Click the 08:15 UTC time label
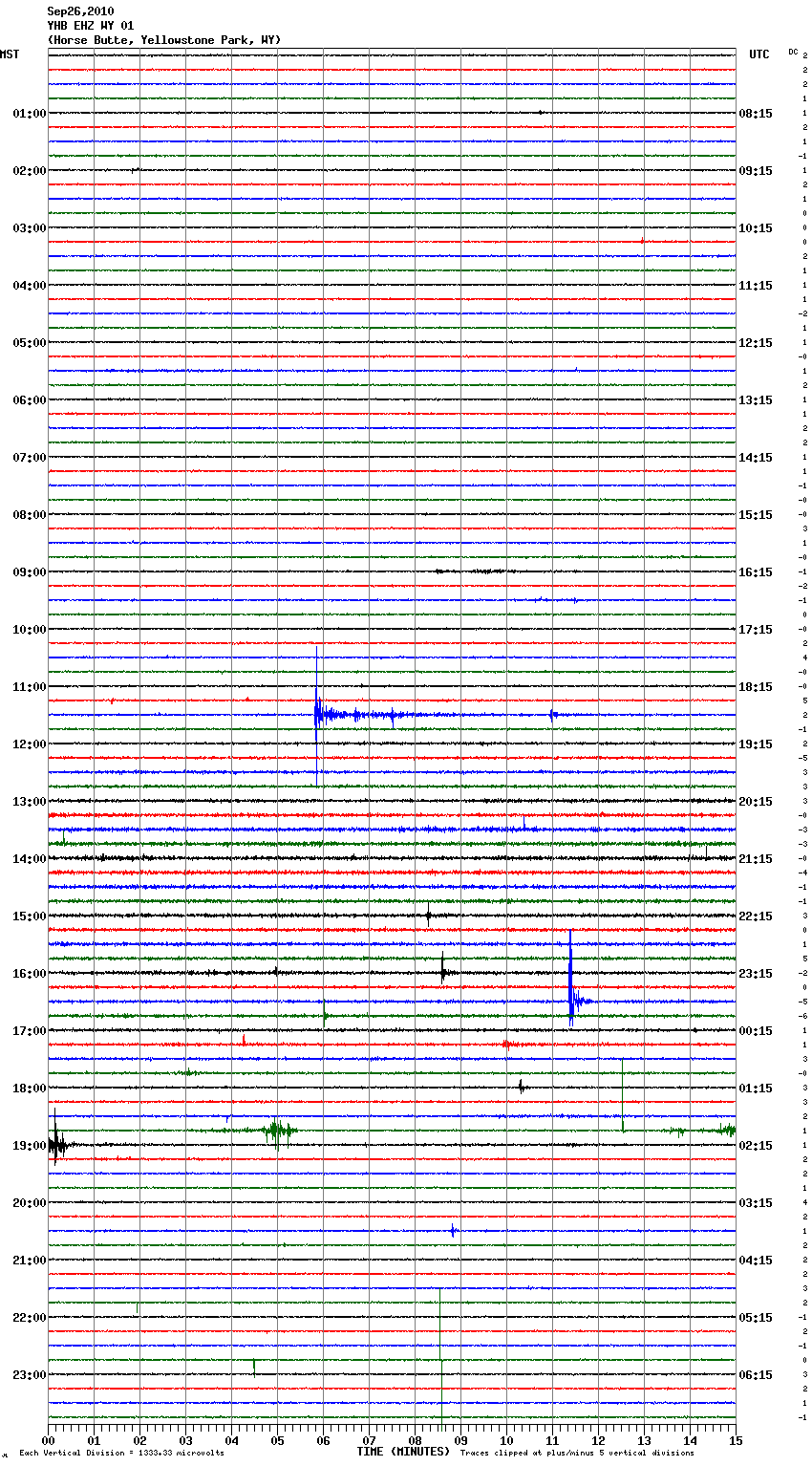Image resolution: width=812 pixels, height=1466 pixels. coord(756,114)
